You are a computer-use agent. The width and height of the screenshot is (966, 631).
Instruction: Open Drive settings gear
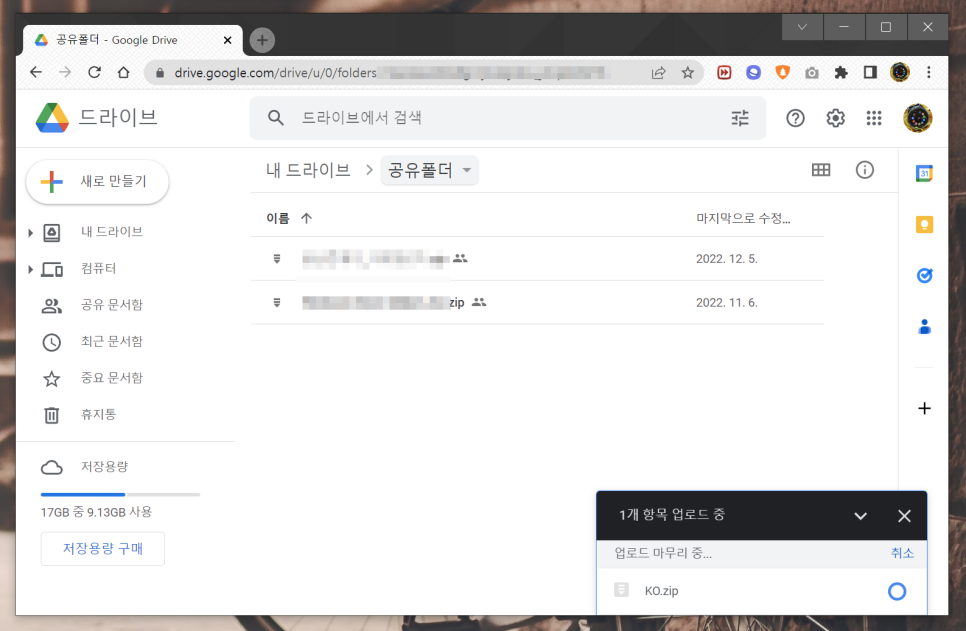click(835, 118)
